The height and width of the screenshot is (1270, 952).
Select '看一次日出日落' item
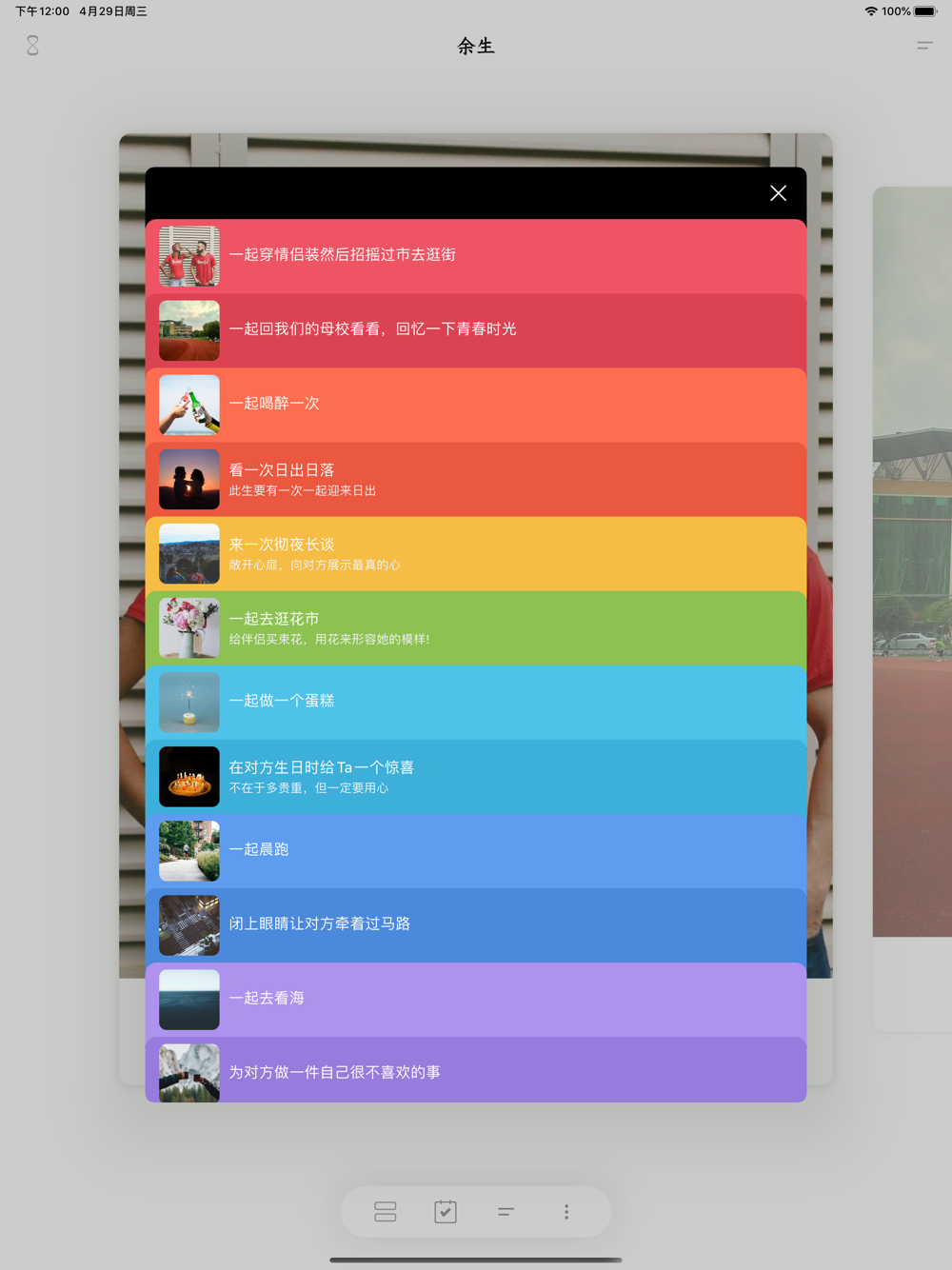pos(476,479)
